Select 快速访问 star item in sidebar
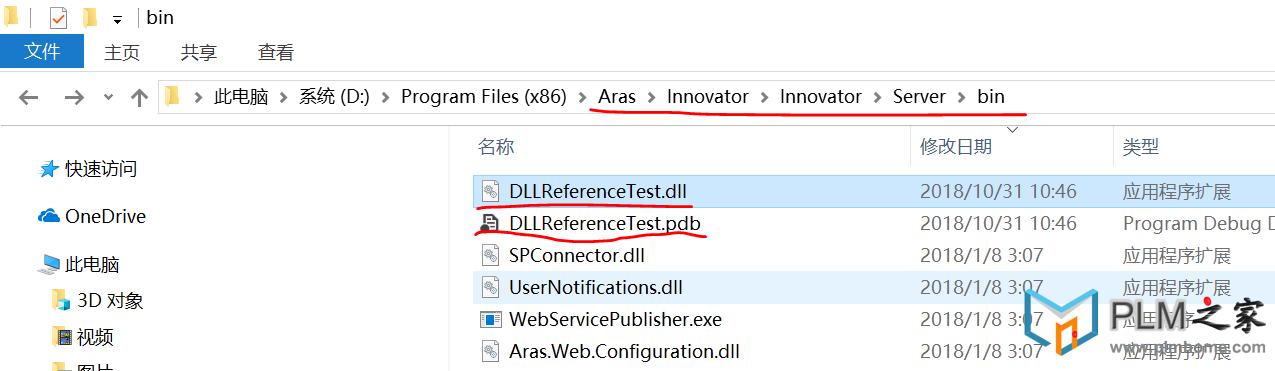 pyautogui.click(x=88, y=169)
